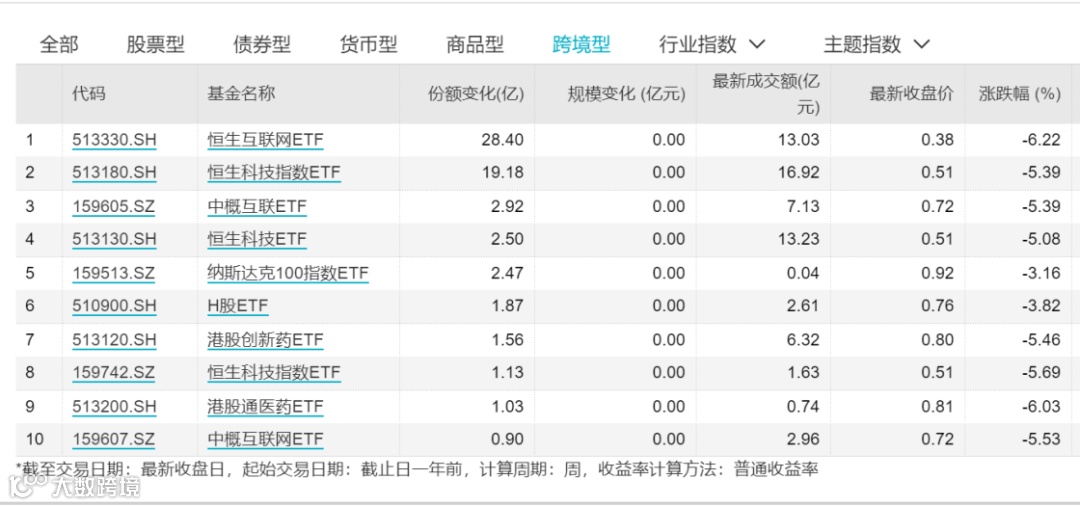1080x506 pixels.
Task: Select the 债券型 tab
Action: (x=262, y=45)
